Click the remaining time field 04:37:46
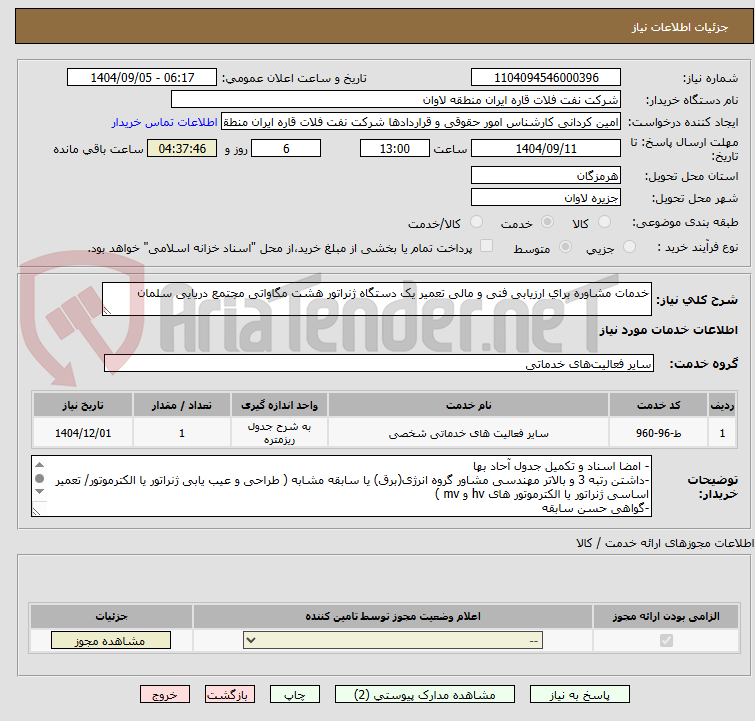 click(x=182, y=148)
